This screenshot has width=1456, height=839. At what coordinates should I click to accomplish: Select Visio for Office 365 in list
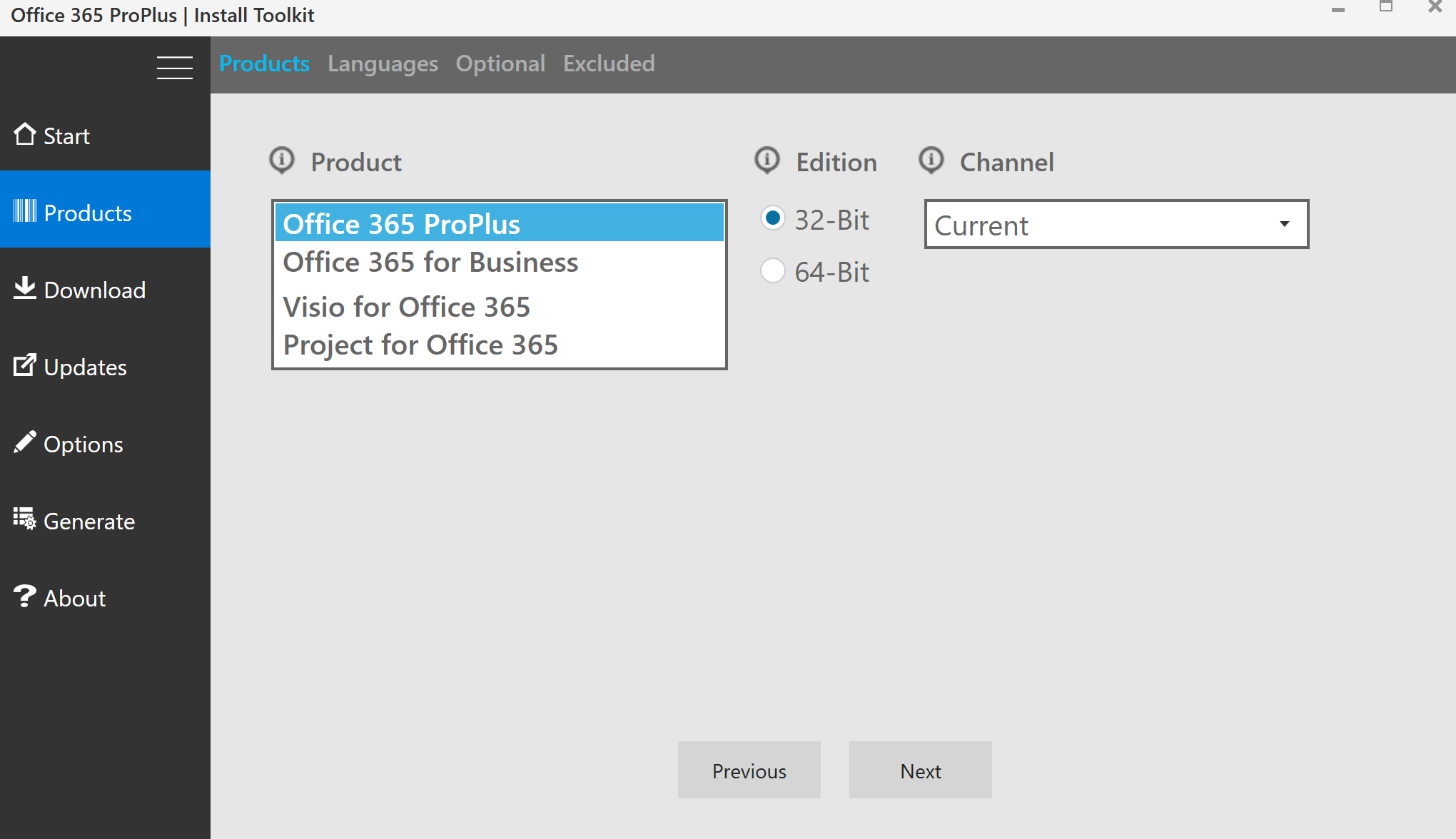pos(407,307)
